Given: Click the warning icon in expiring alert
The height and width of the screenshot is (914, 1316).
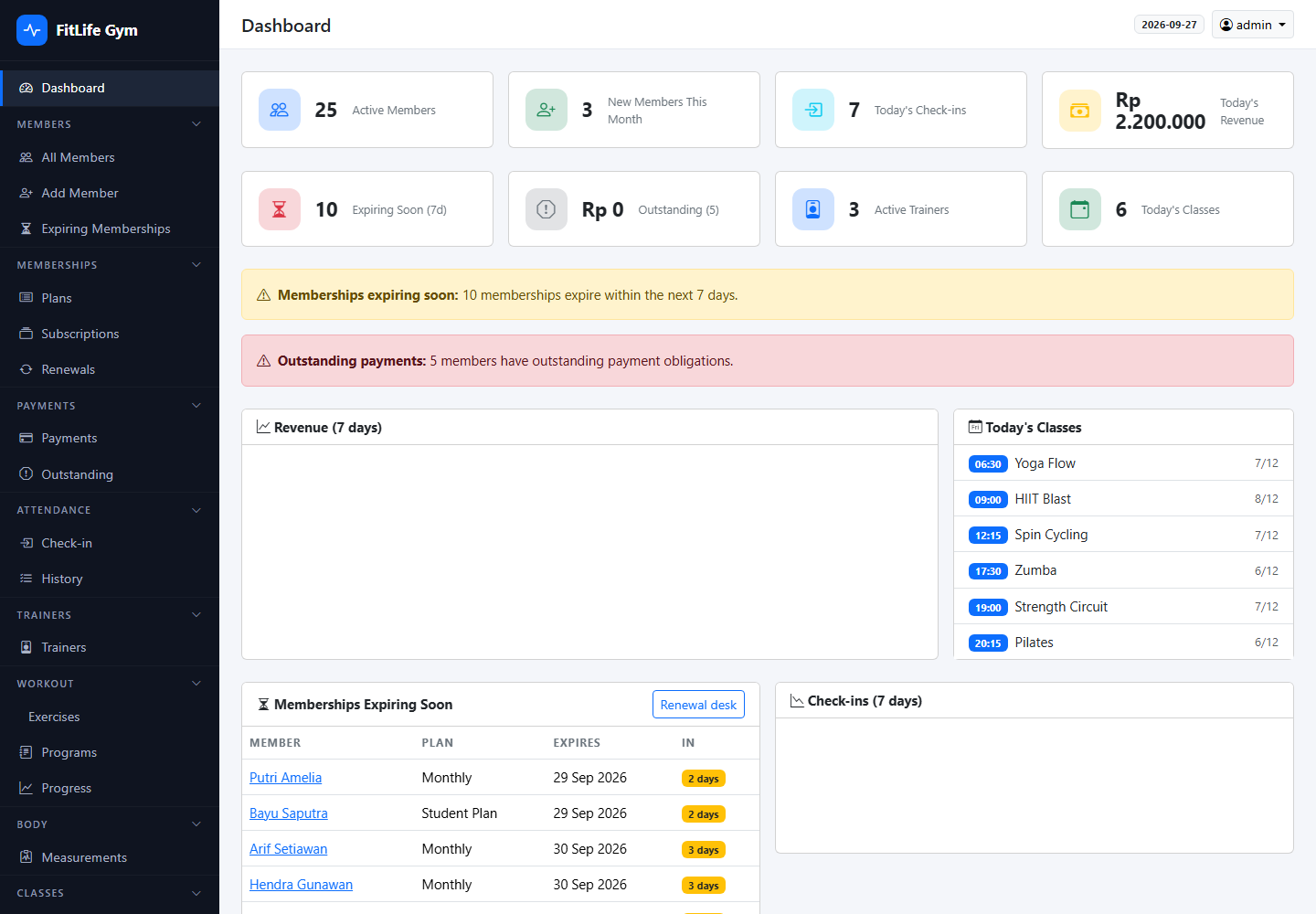Looking at the screenshot, I should [264, 295].
